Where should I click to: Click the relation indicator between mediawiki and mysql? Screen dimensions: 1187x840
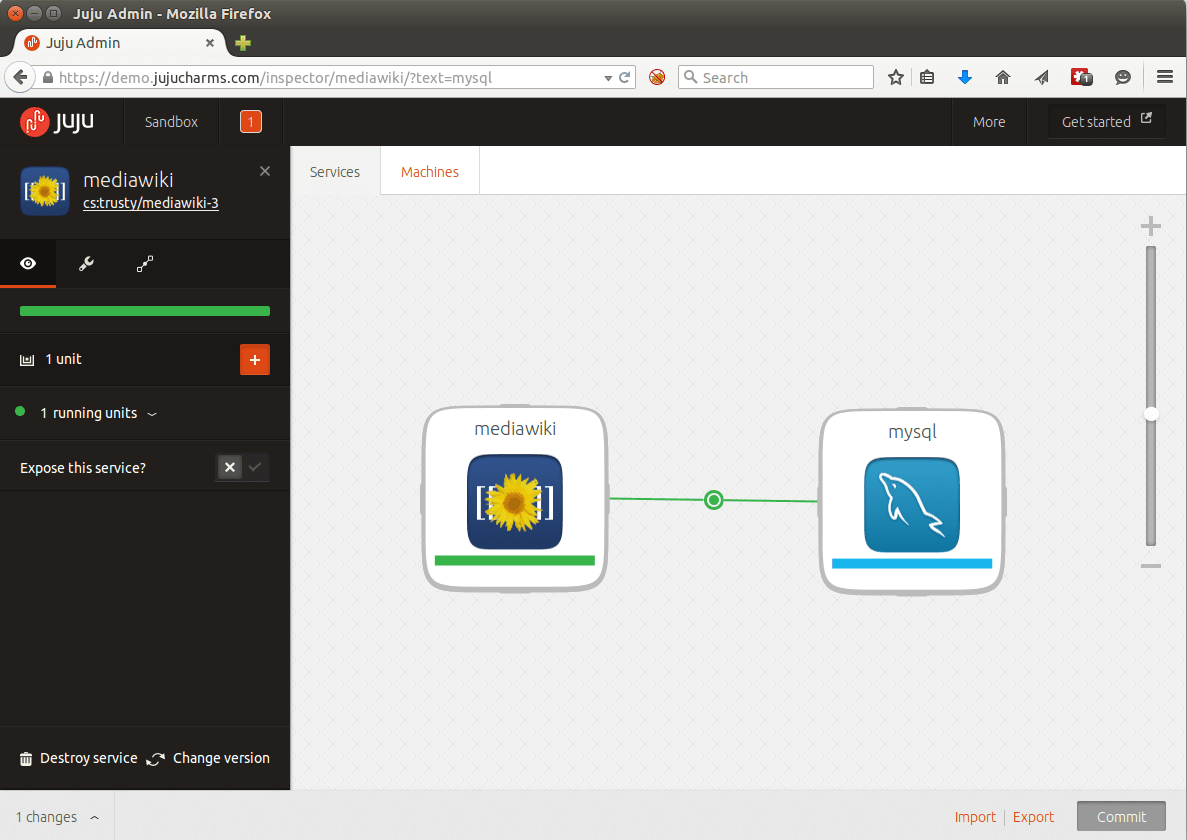713,499
